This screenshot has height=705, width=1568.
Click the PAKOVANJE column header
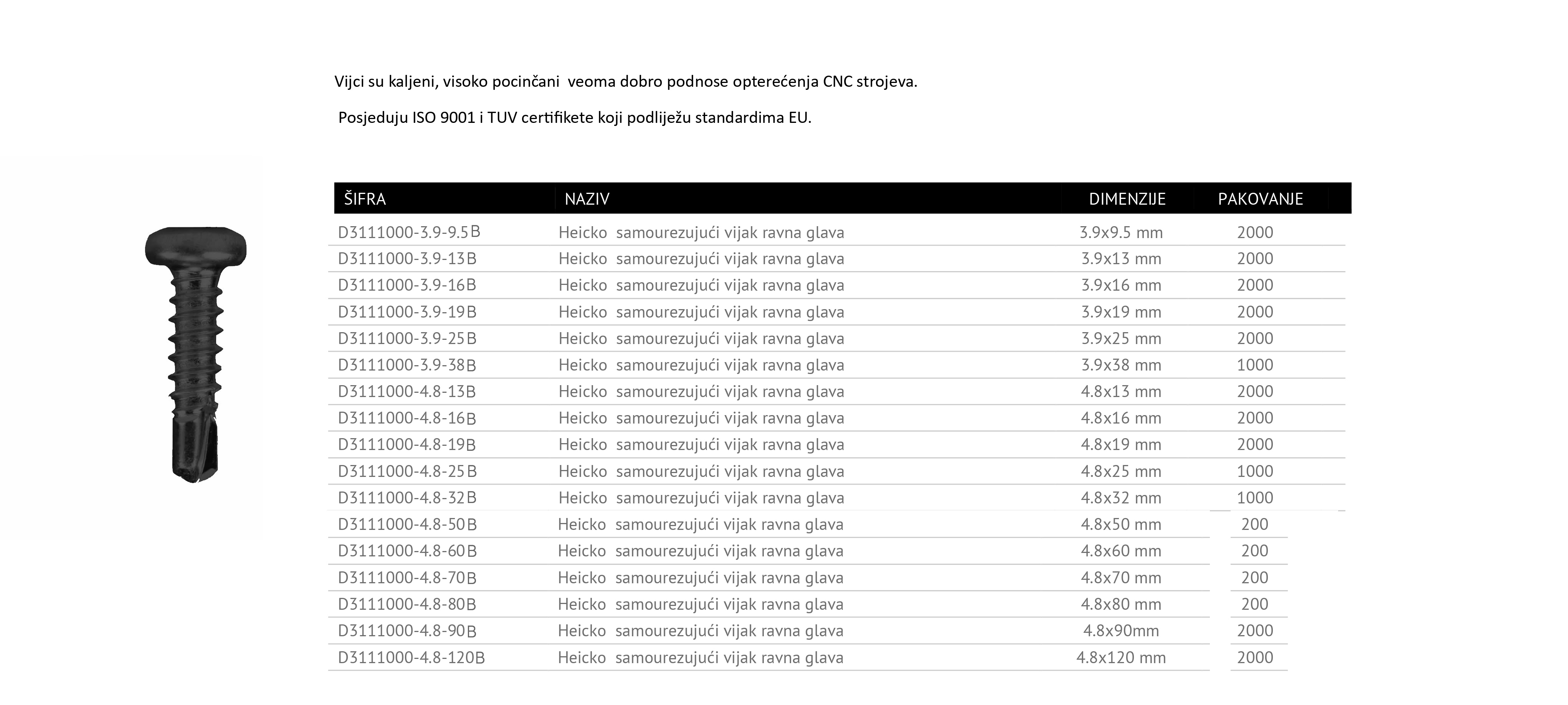[x=1260, y=199]
